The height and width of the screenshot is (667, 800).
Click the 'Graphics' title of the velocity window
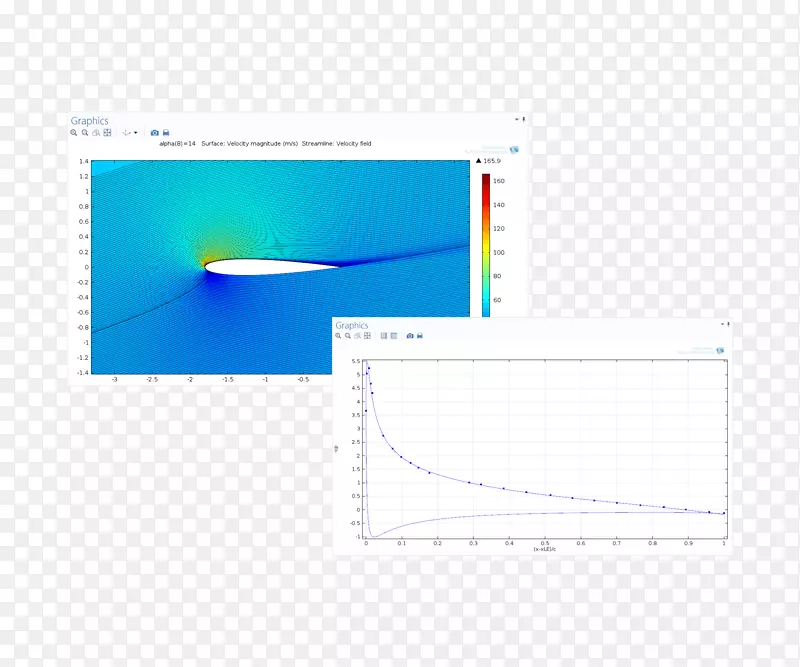89,121
